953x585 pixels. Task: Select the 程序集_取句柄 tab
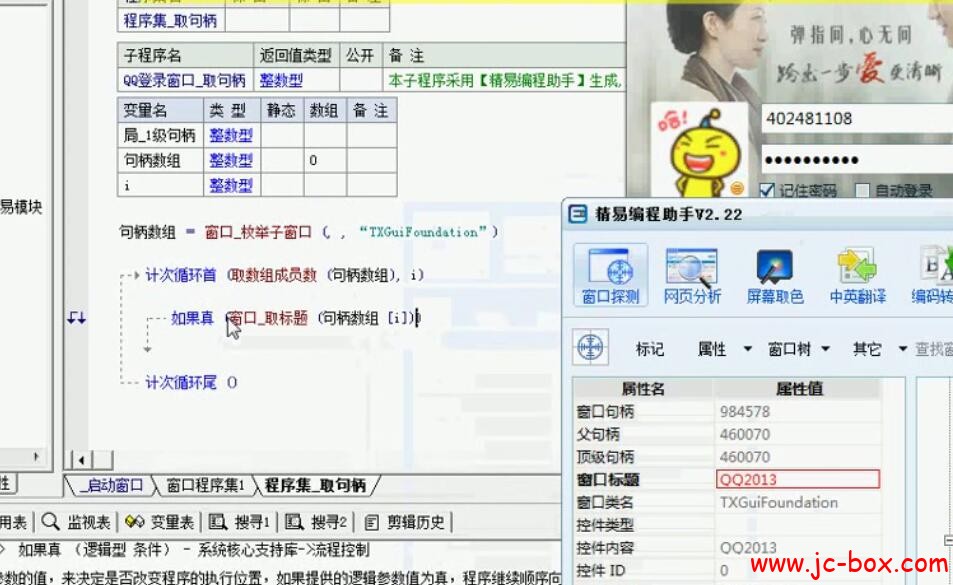pyautogui.click(x=315, y=485)
